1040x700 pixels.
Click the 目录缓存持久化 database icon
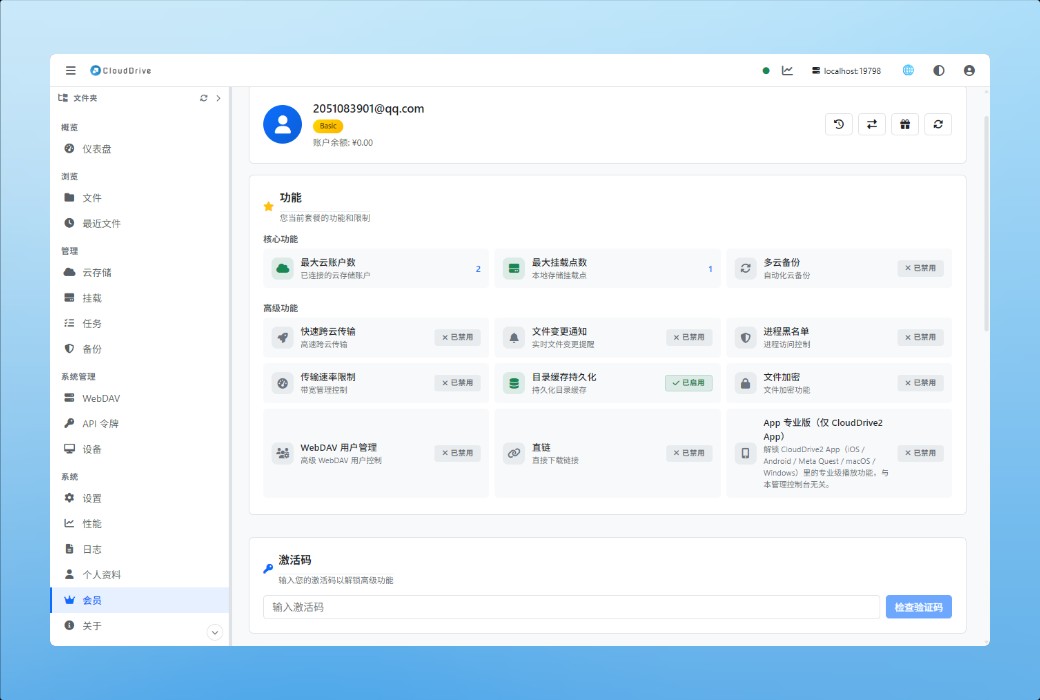[x=513, y=383]
